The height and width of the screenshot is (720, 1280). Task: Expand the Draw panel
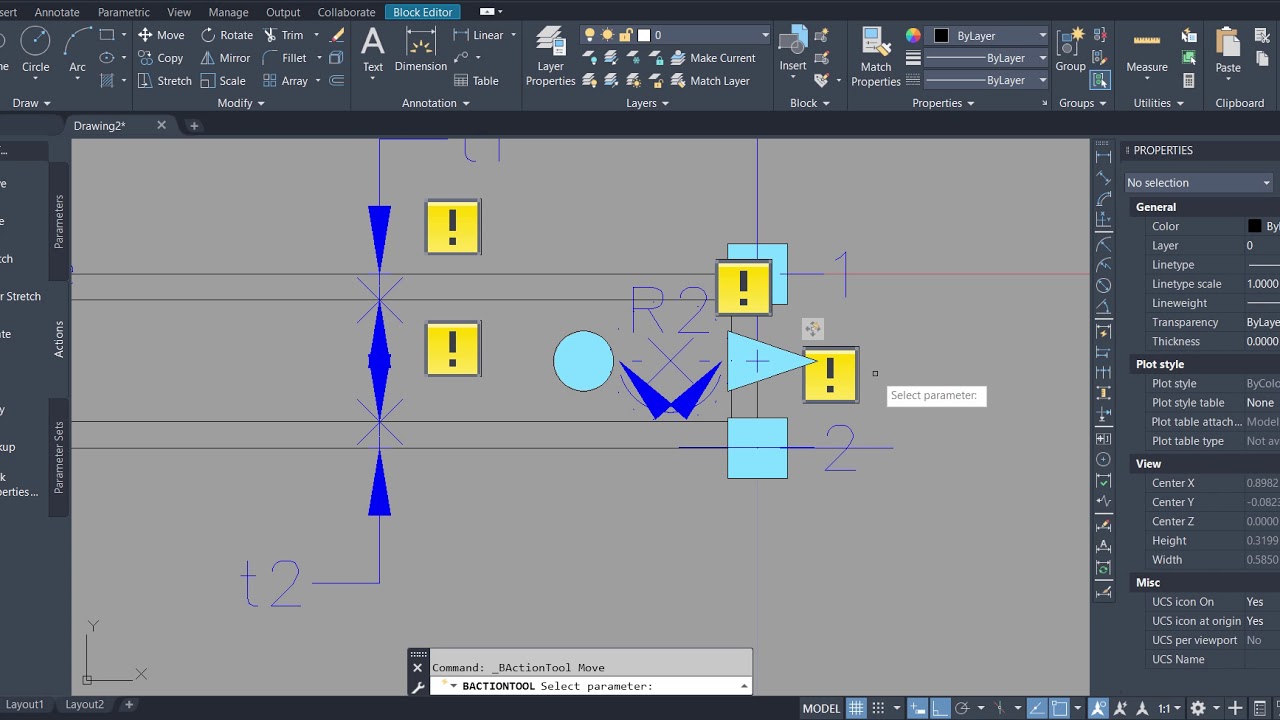(32, 103)
